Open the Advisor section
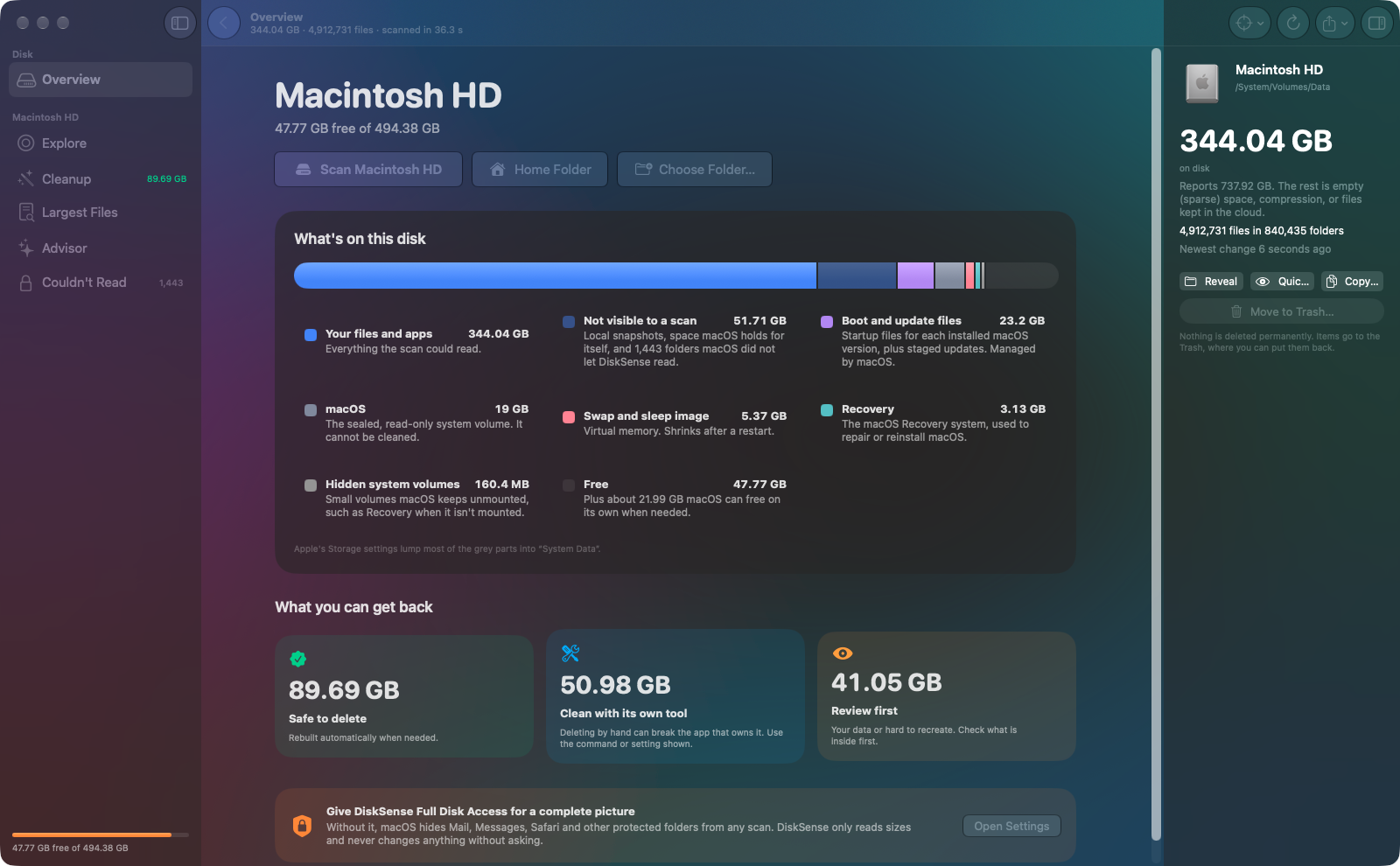The height and width of the screenshot is (866, 1400). click(101, 248)
